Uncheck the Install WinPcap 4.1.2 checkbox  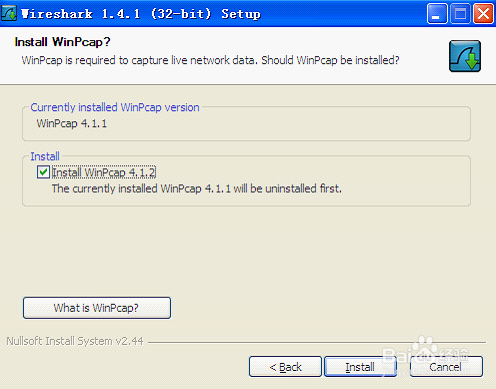point(43,172)
